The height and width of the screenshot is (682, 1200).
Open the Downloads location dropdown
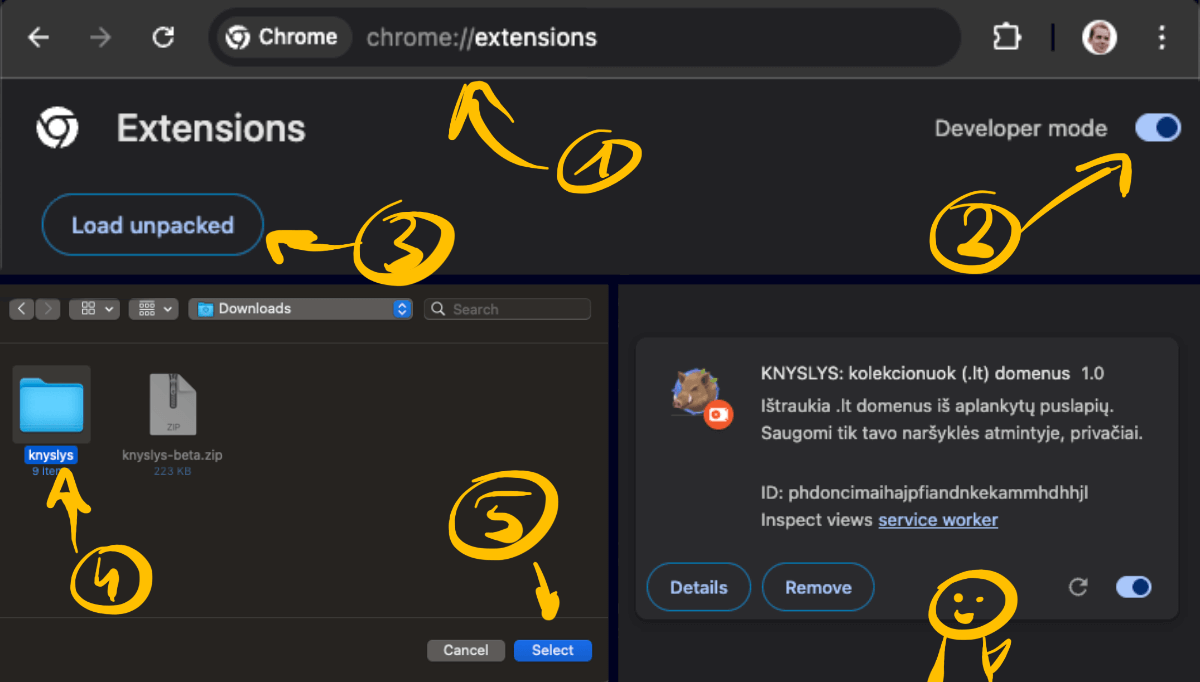(x=301, y=309)
